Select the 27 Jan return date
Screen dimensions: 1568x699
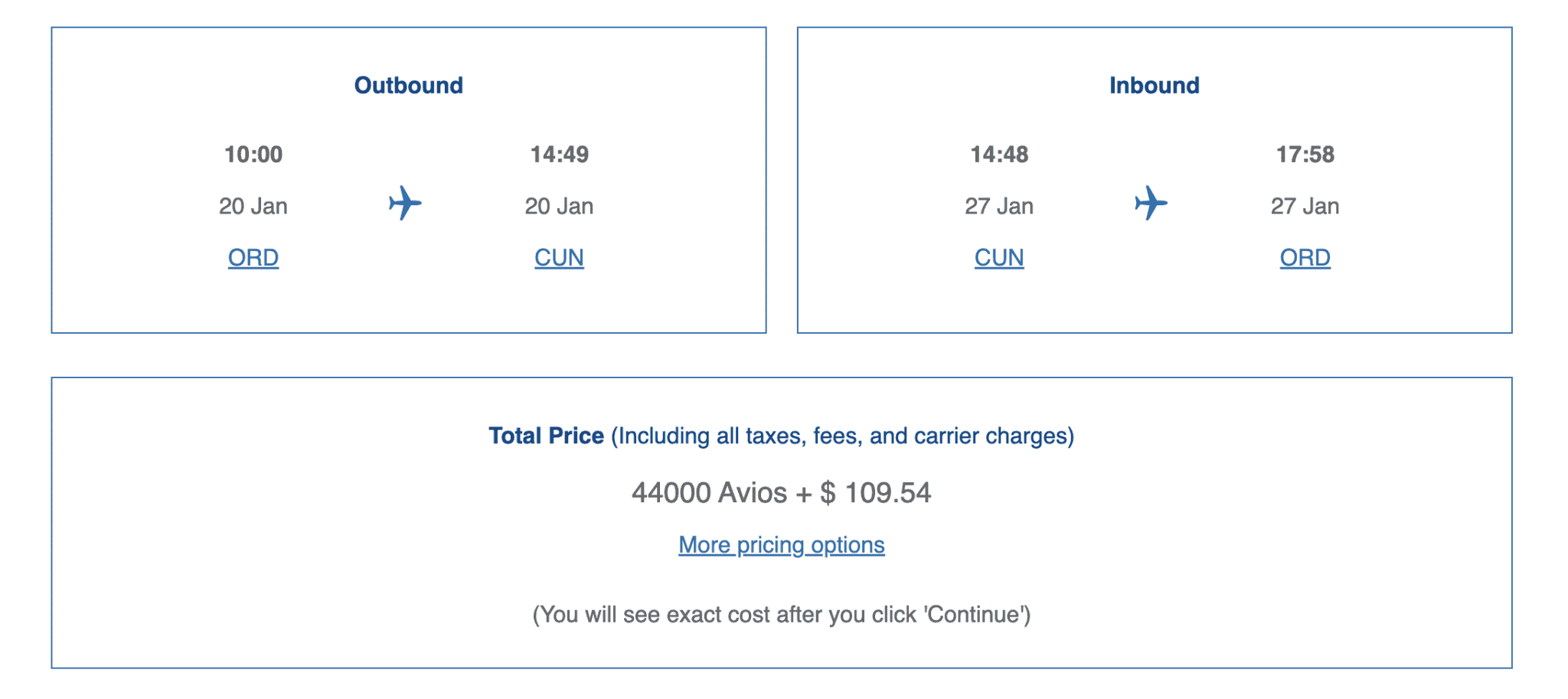(x=999, y=205)
